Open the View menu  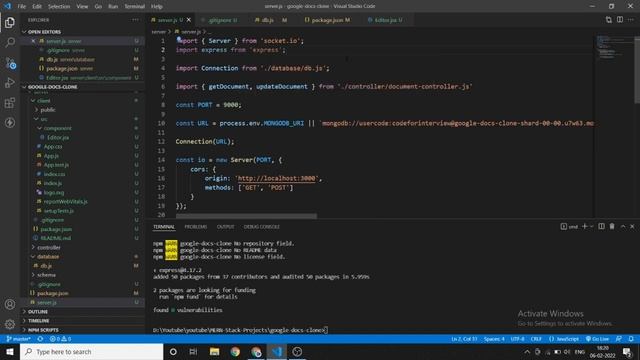point(82,7)
